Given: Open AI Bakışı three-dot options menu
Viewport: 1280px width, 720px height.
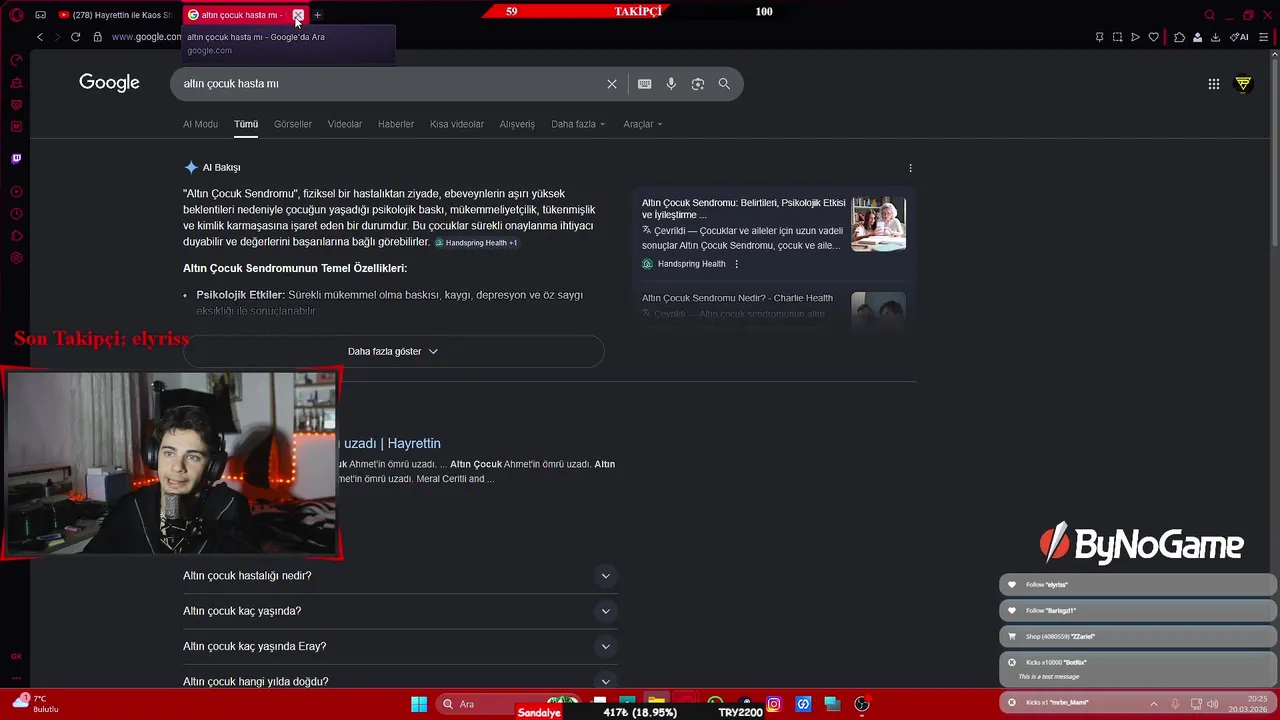Looking at the screenshot, I should point(910,168).
